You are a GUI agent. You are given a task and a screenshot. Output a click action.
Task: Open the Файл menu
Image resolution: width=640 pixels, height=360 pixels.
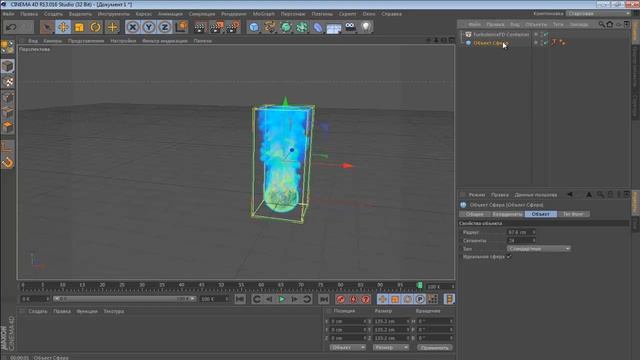tap(9, 14)
